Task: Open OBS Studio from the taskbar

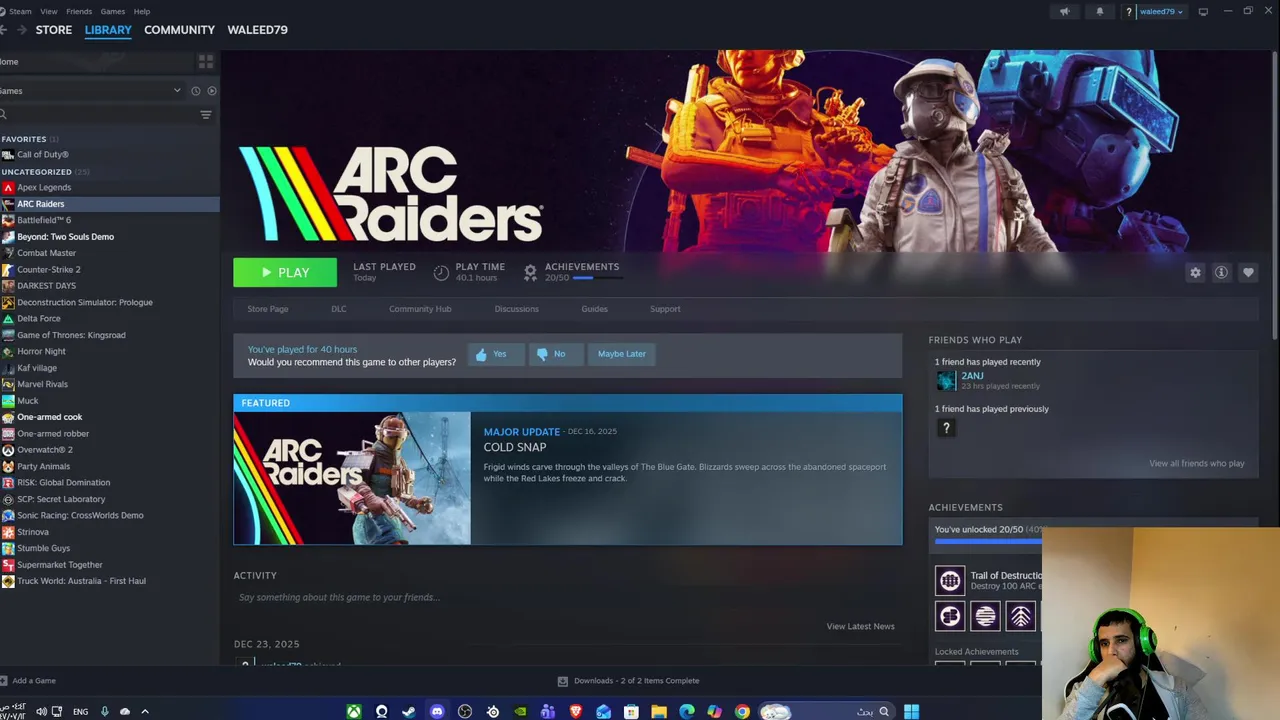Action: 465,712
